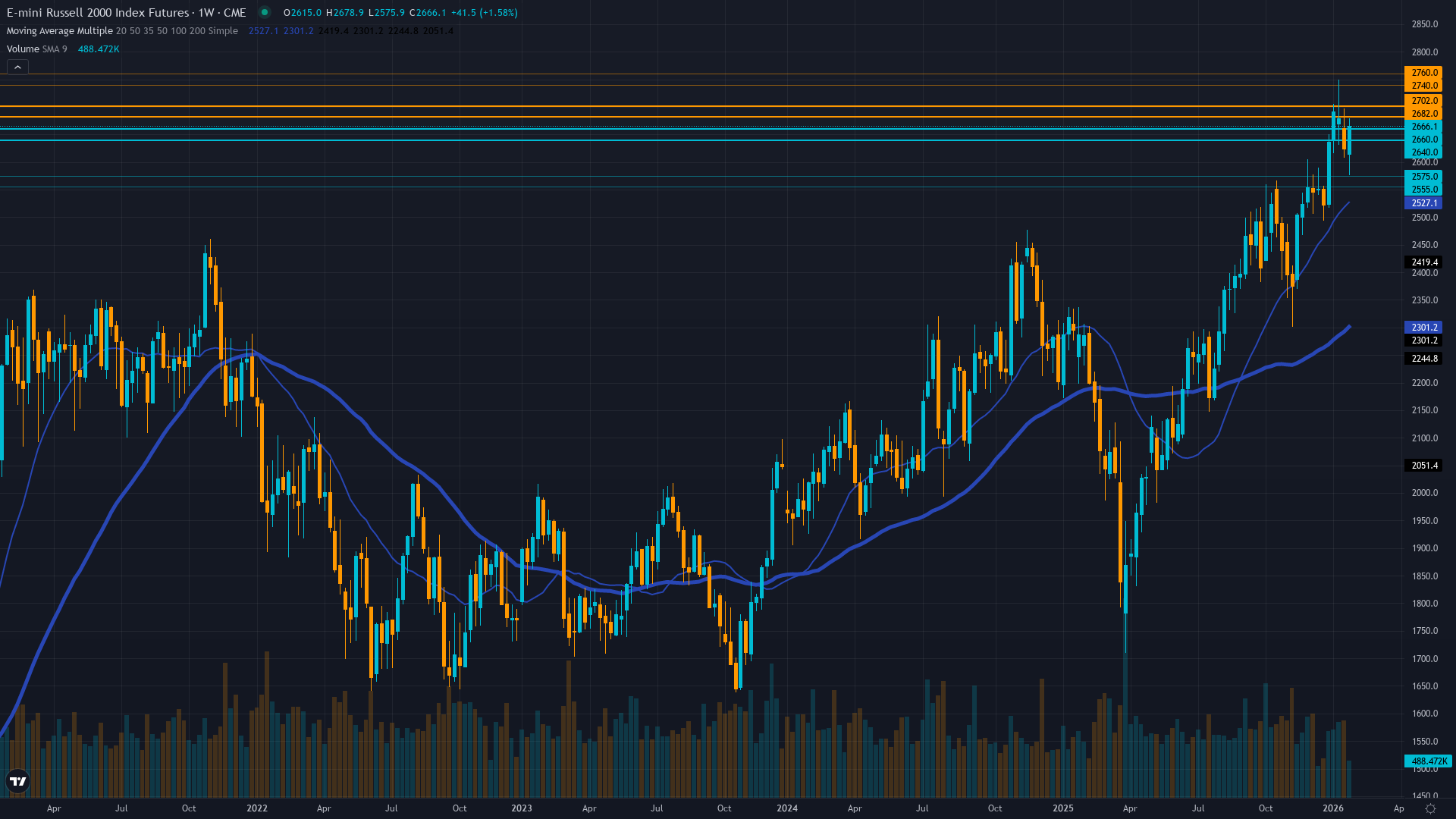Click the 2640.0 cyan price label
The height and width of the screenshot is (819, 1456).
tap(1423, 152)
